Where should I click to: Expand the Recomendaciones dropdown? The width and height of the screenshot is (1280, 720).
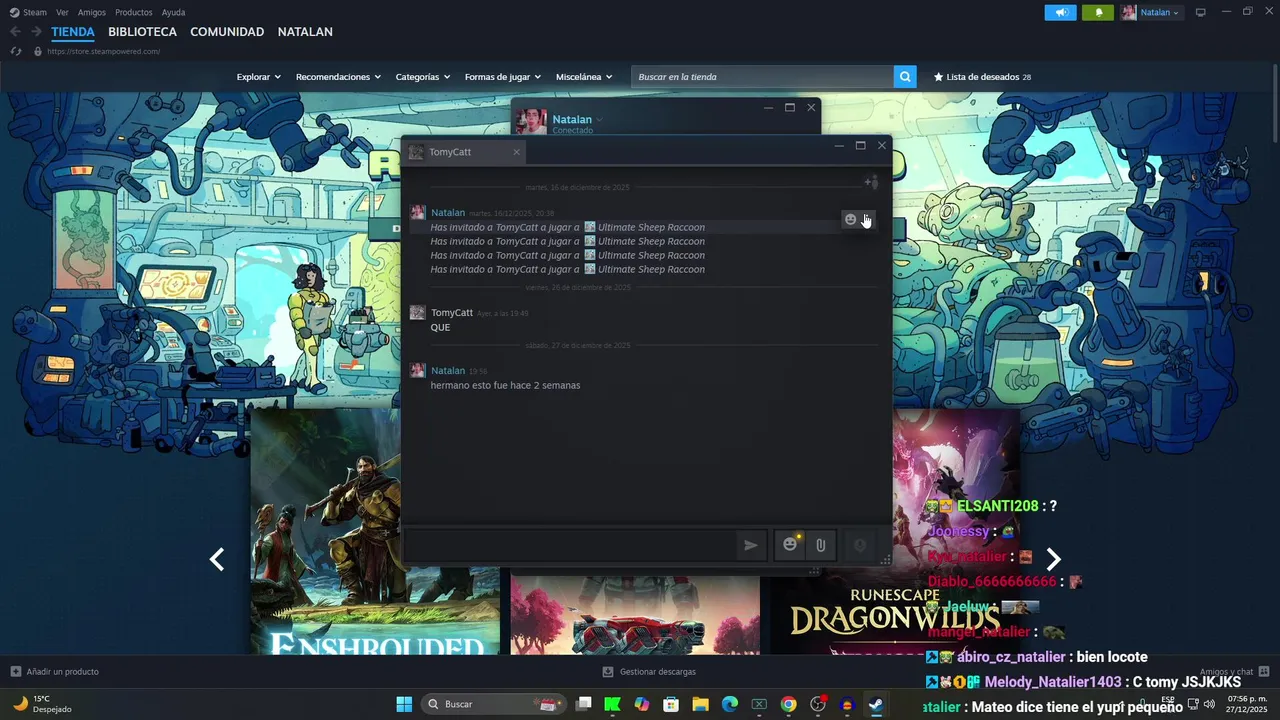click(339, 77)
